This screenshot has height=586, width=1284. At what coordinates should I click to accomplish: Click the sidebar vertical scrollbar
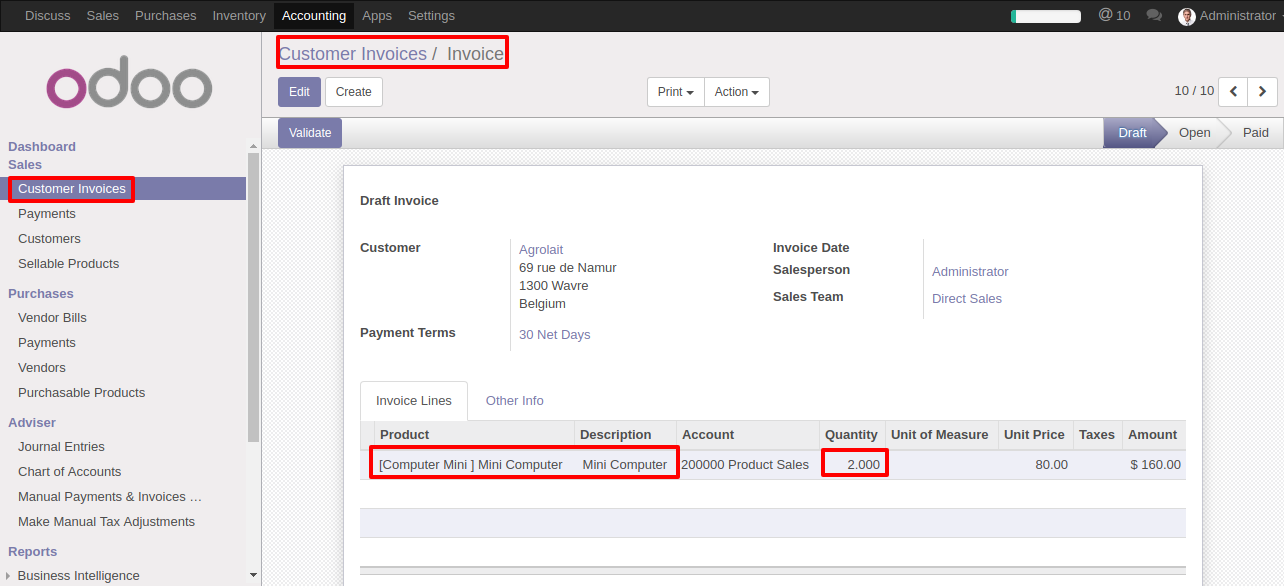[x=253, y=296]
